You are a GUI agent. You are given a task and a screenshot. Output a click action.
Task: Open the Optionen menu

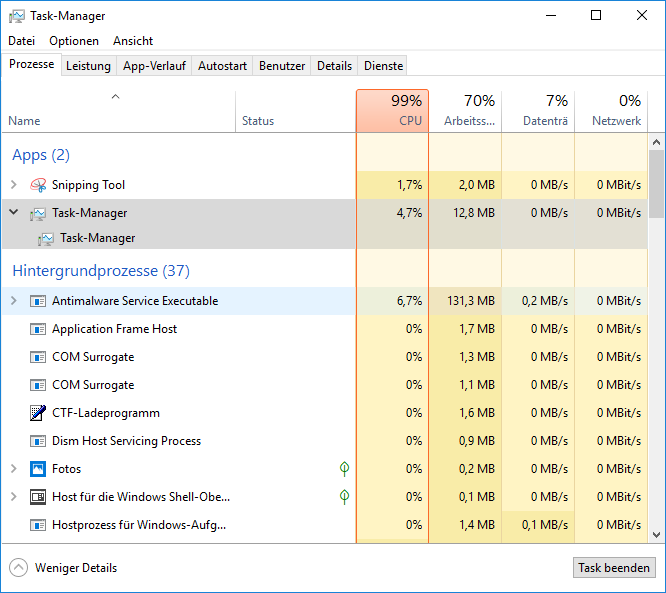[74, 41]
